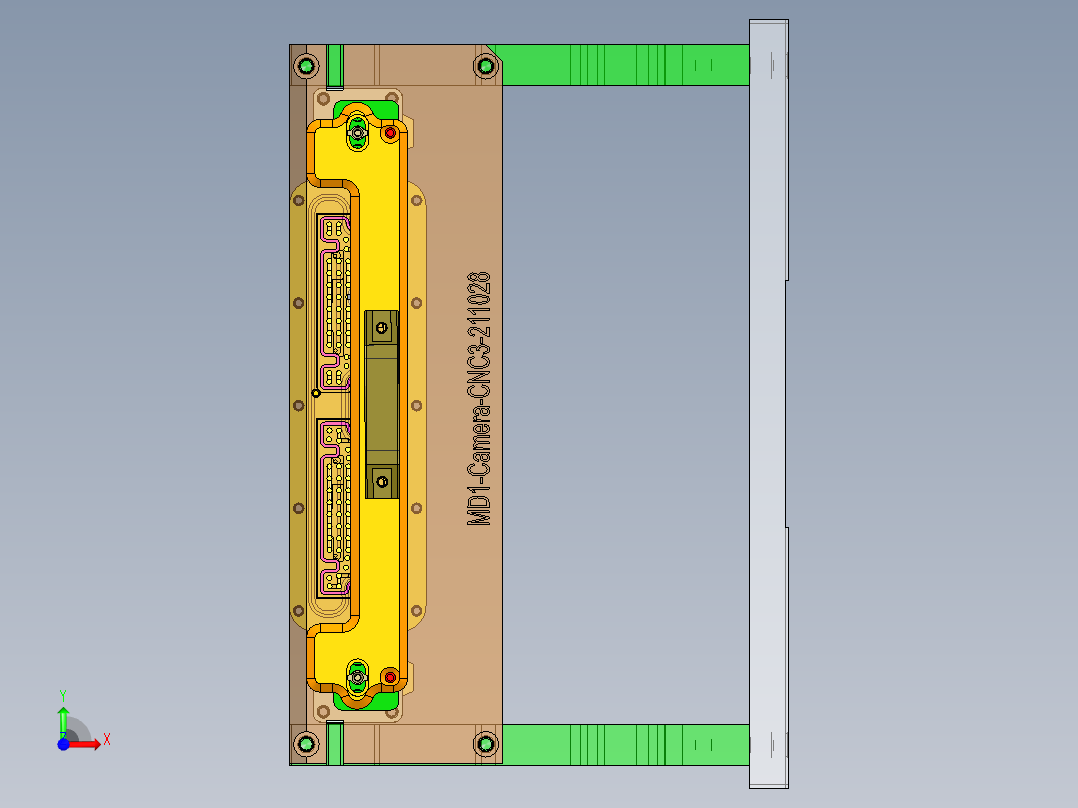Select the bottom-left corner hex screw of the fixture
Screen dimensions: 1078x808
coord(307,744)
